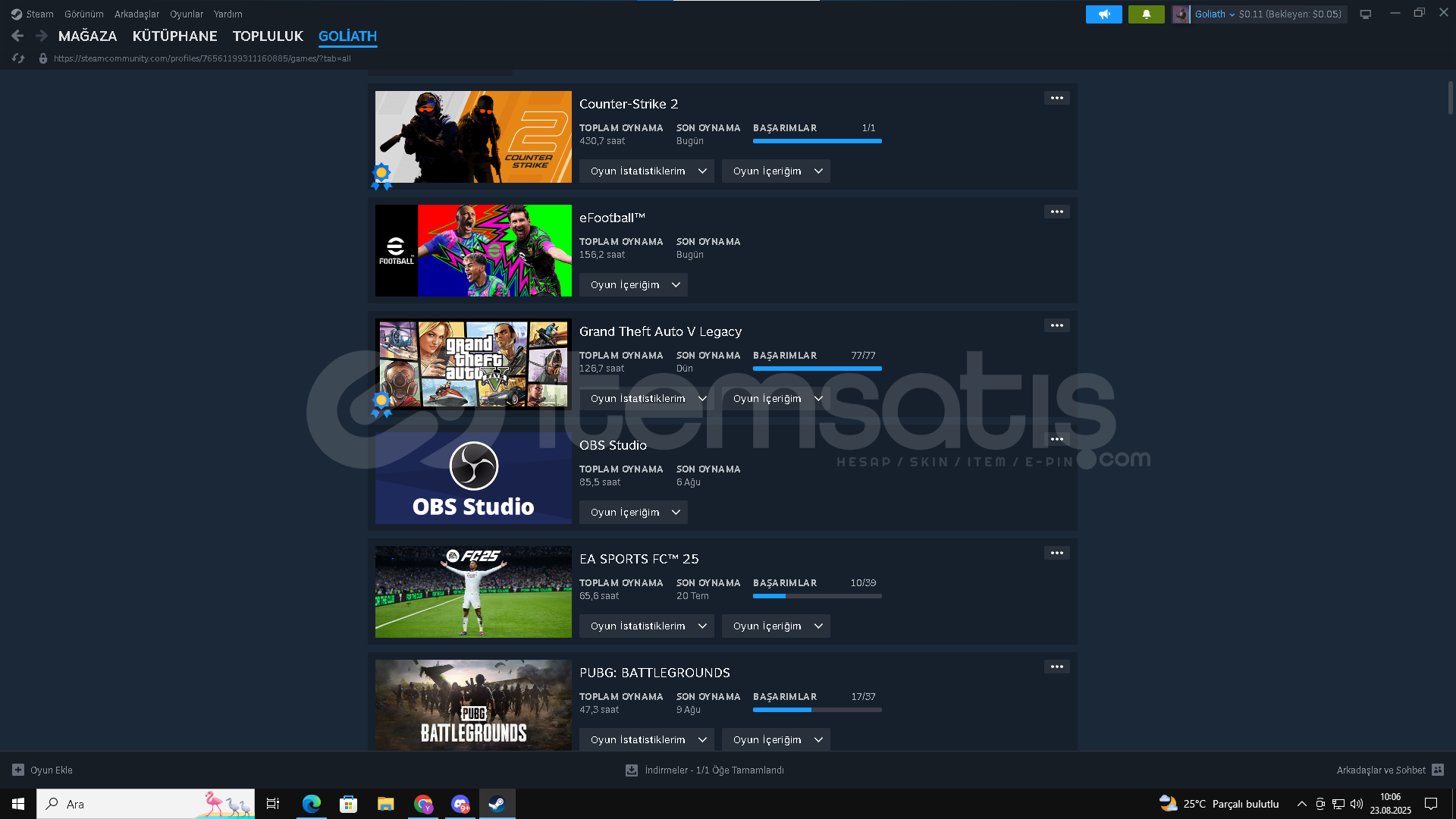
Task: Click the padlock icon beside URL
Action: tap(43, 58)
